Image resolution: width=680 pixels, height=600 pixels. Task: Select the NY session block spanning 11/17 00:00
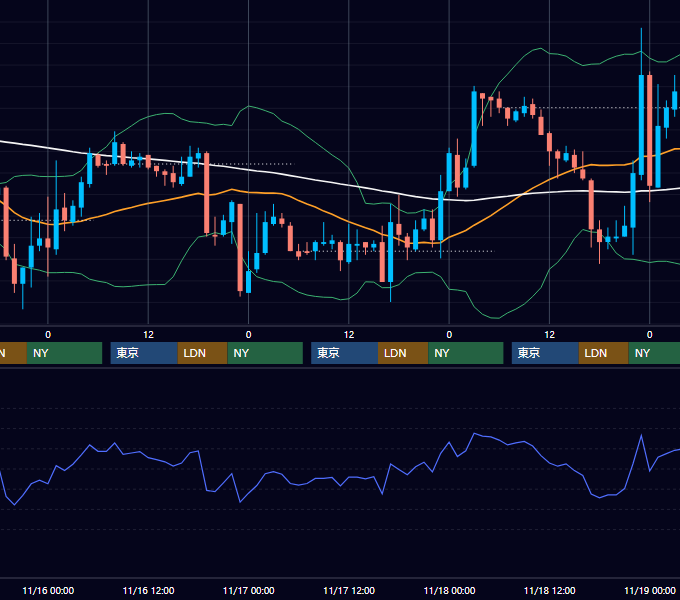(x=265, y=353)
